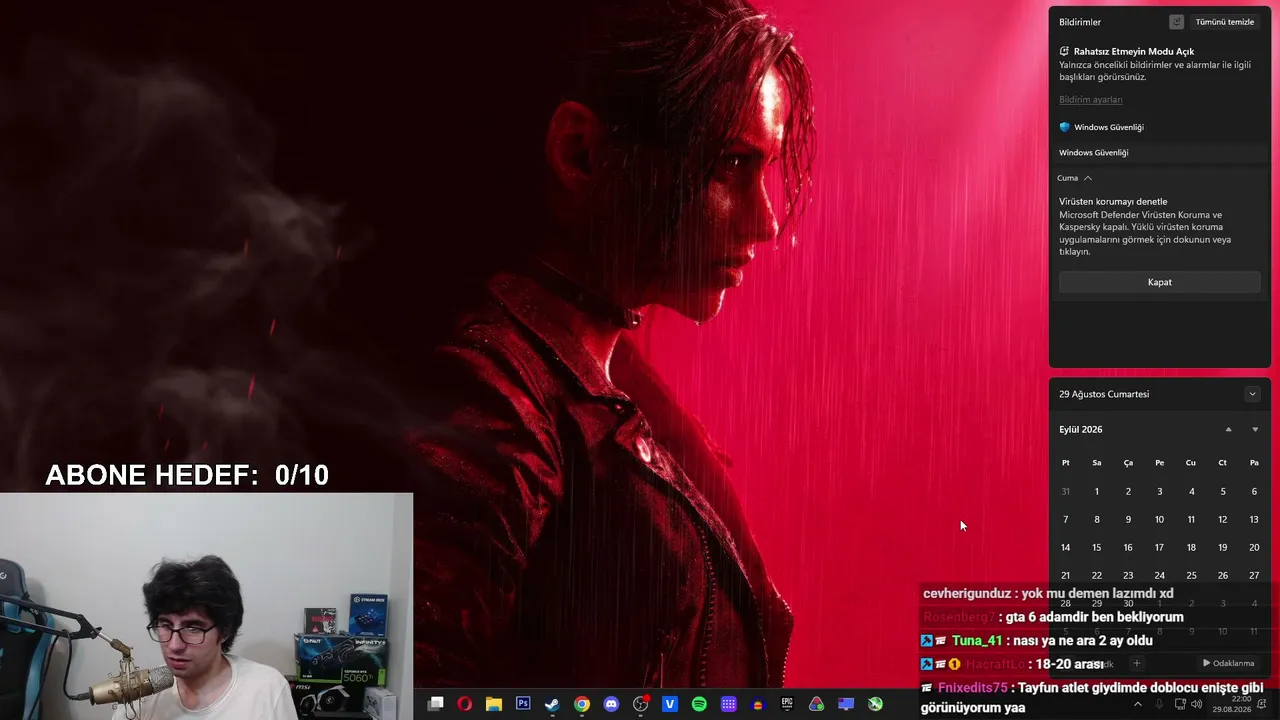Increase focus session duration with plus

click(x=1136, y=663)
